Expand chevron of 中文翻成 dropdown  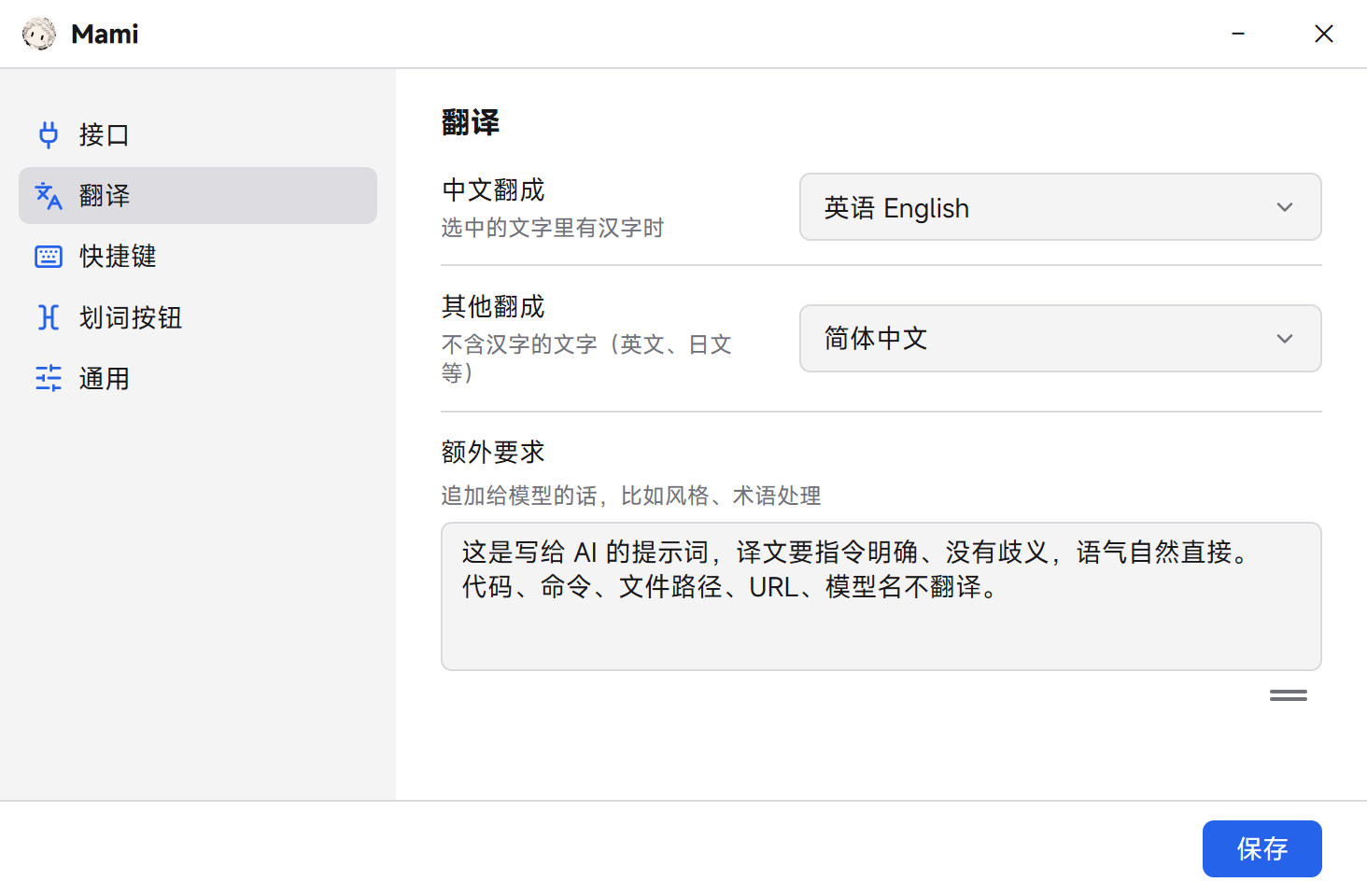[1285, 207]
